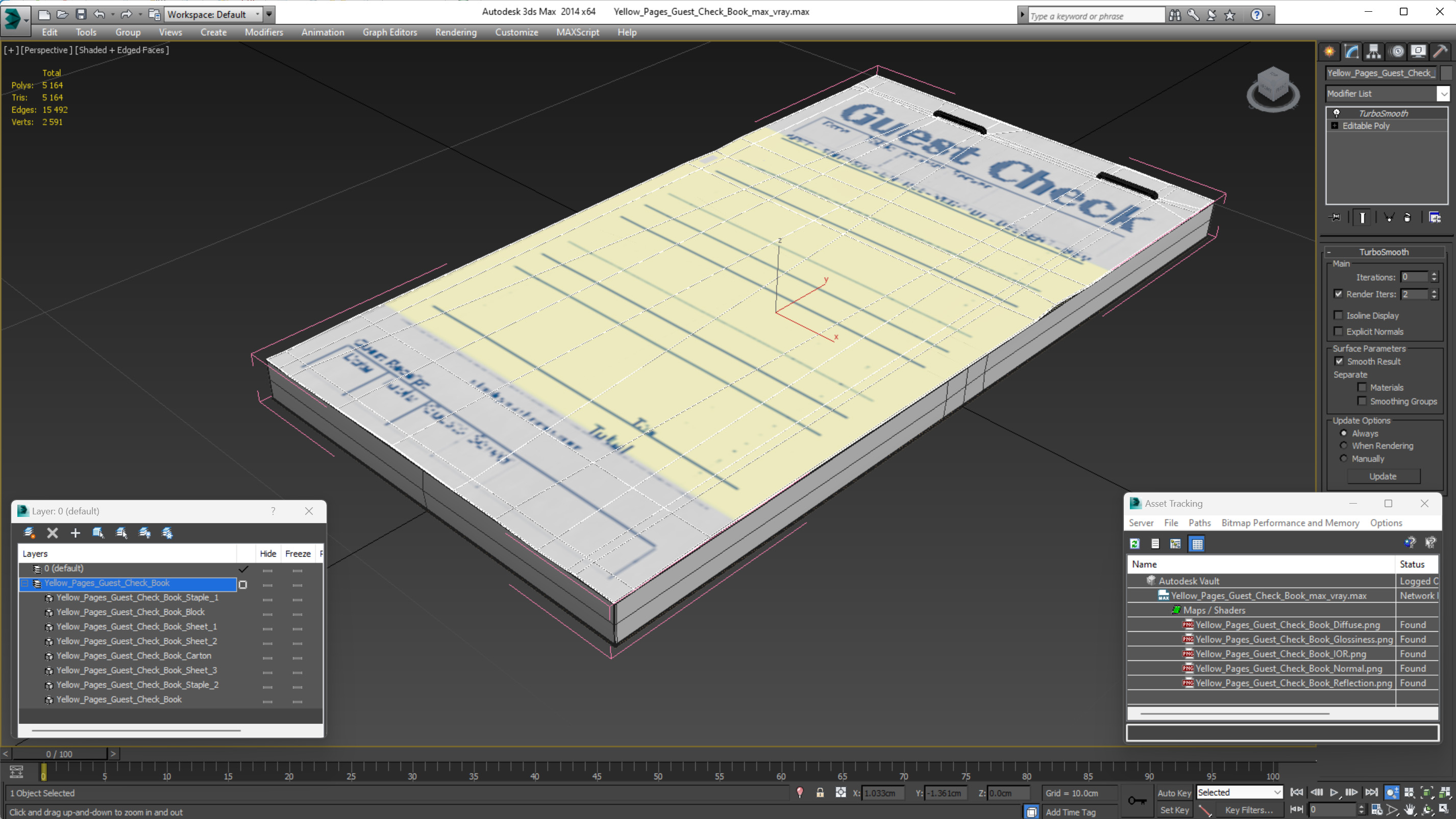Image resolution: width=1456 pixels, height=819 pixels.
Task: Enable Separate by Smoothing Groups checkbox
Action: tap(1362, 401)
